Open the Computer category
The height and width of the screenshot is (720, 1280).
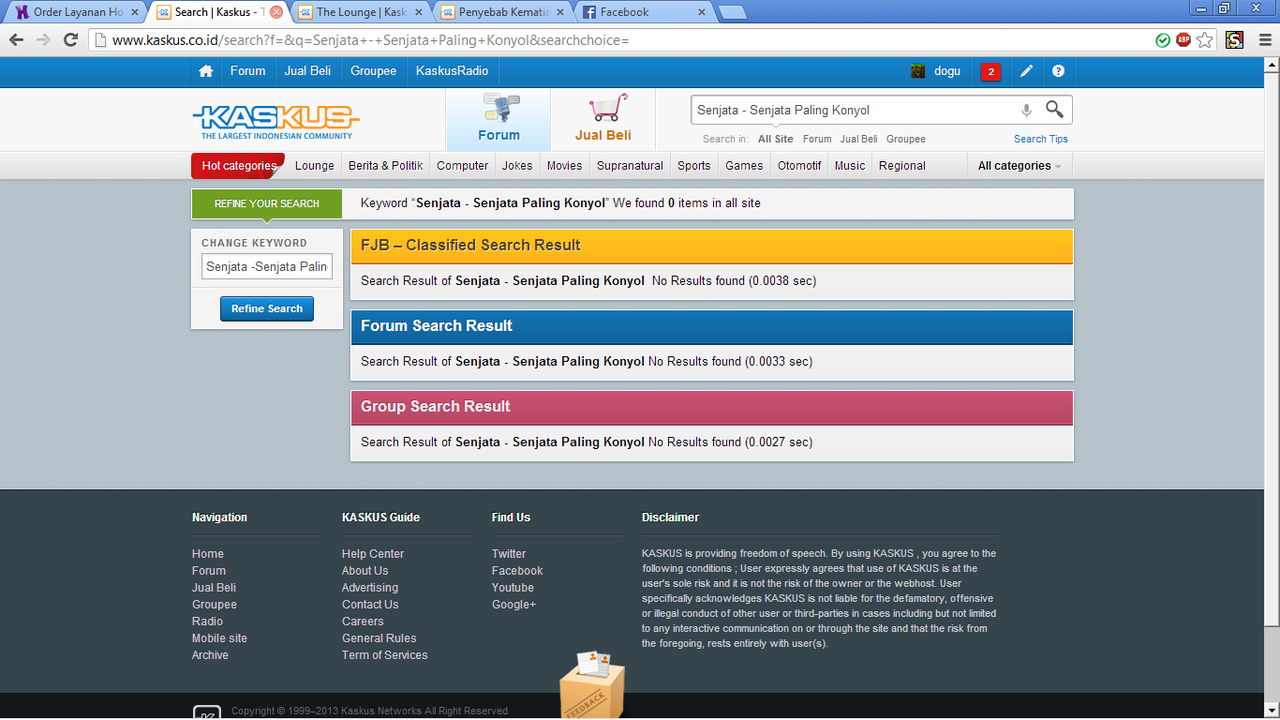[x=463, y=166]
